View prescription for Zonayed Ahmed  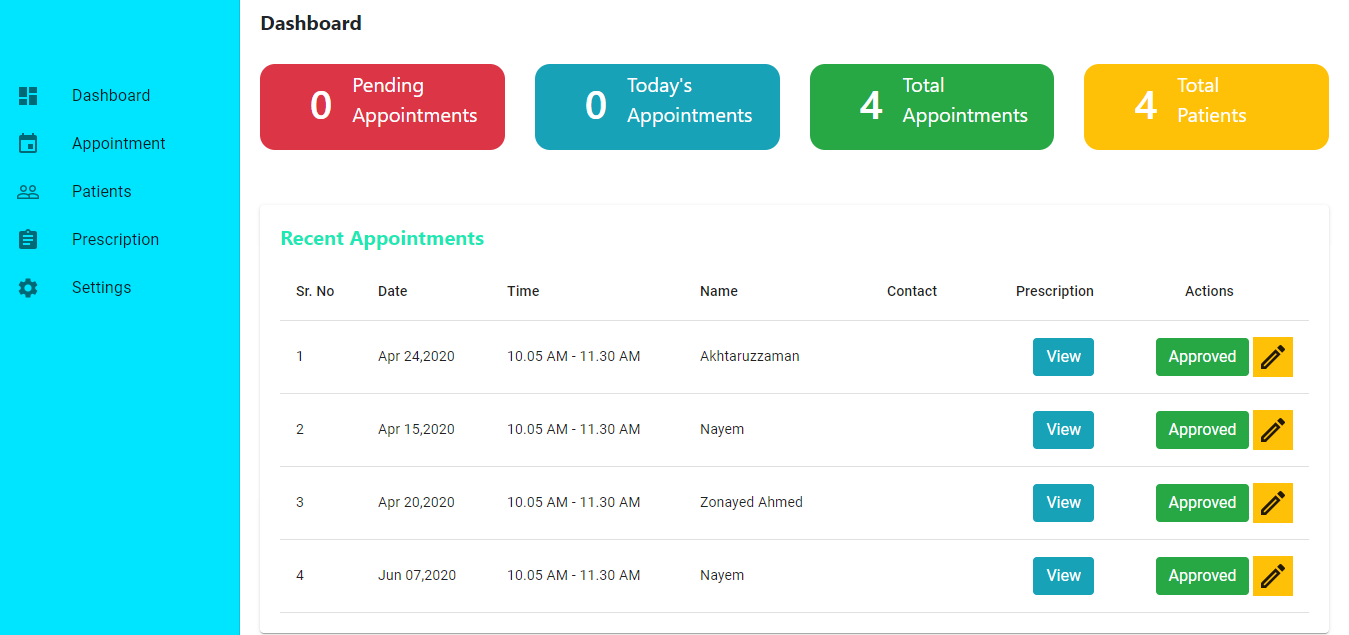(x=1063, y=503)
